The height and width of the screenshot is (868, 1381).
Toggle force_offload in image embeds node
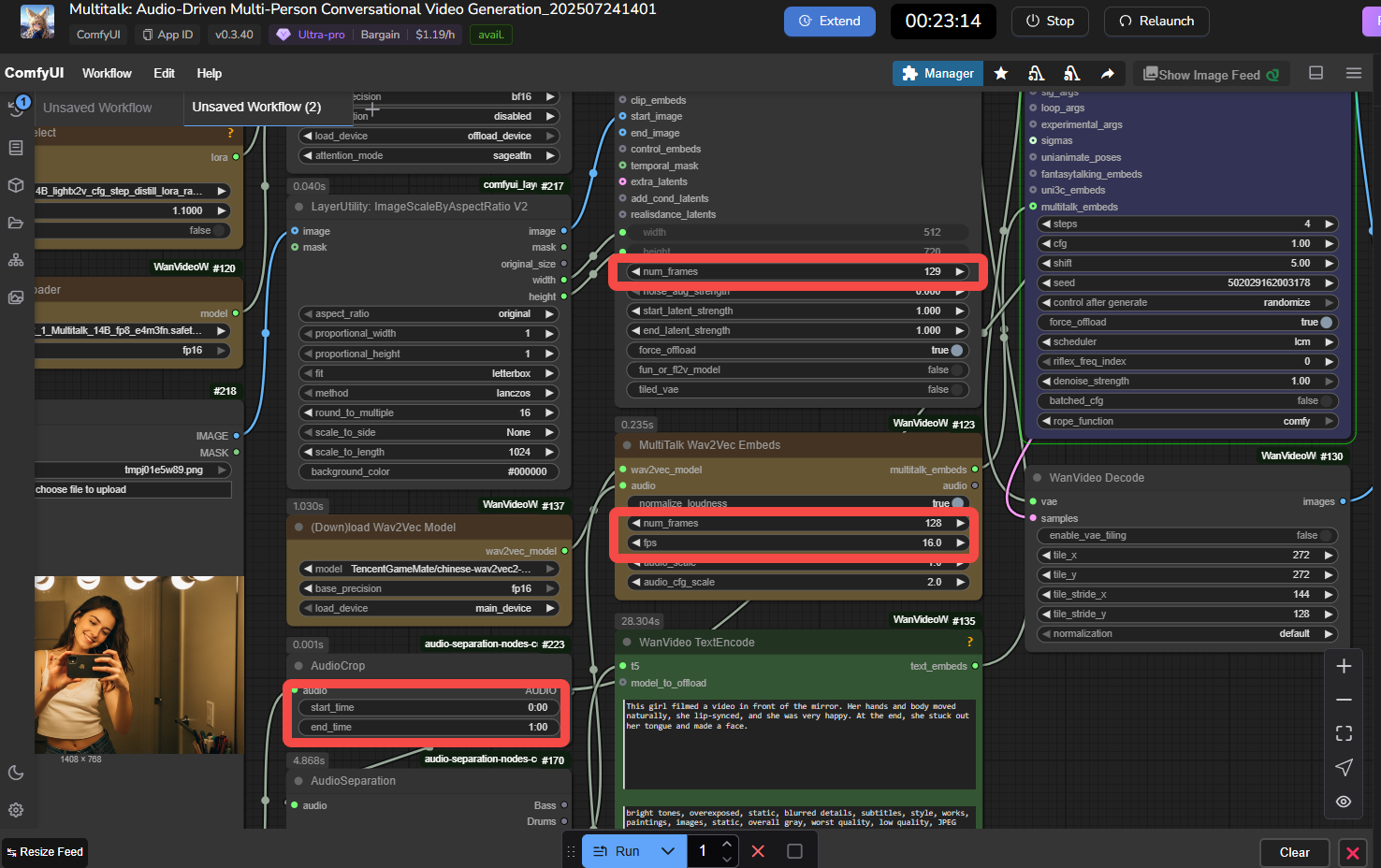click(797, 350)
